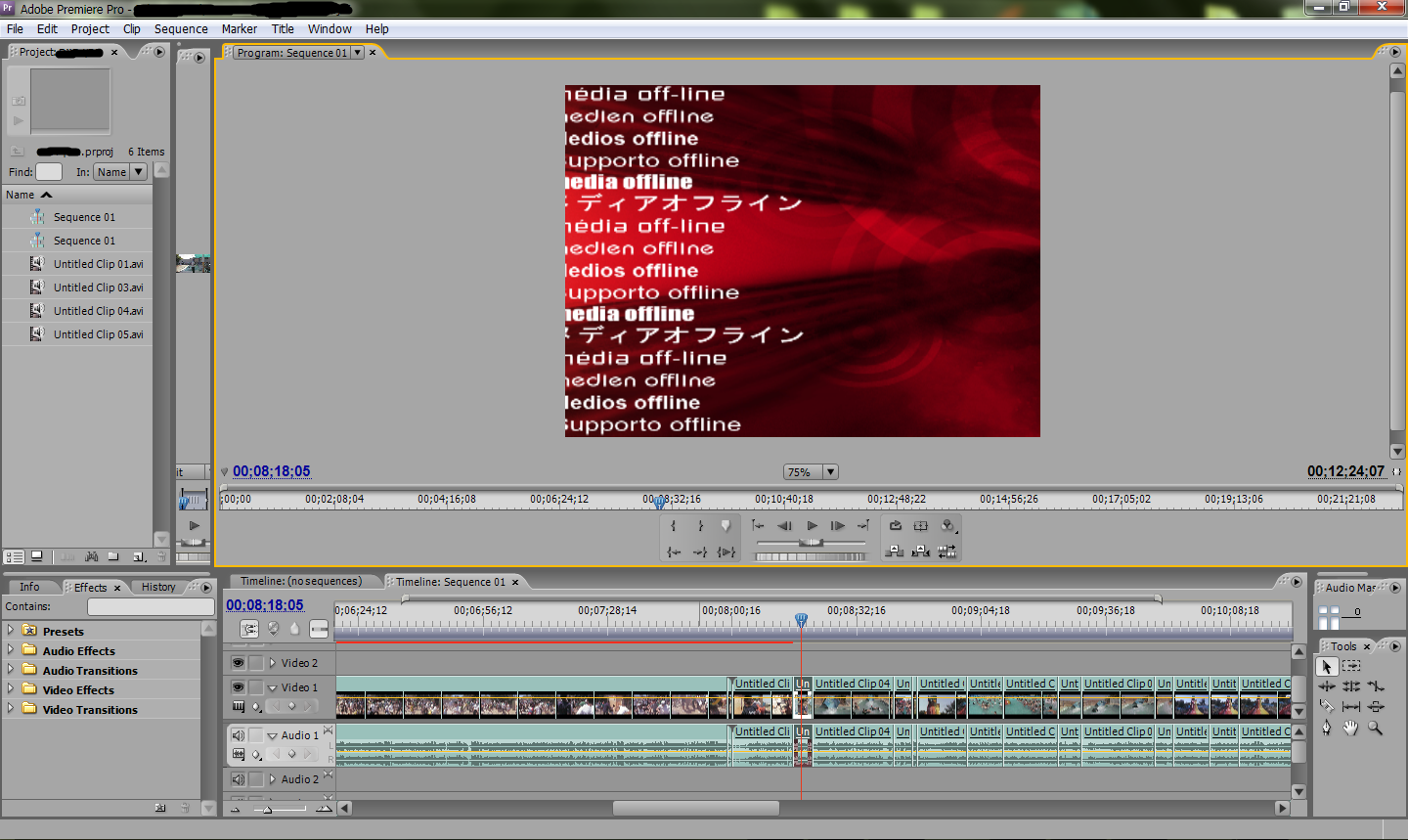Go to In point
The width and height of the screenshot is (1408, 840).
(x=674, y=553)
